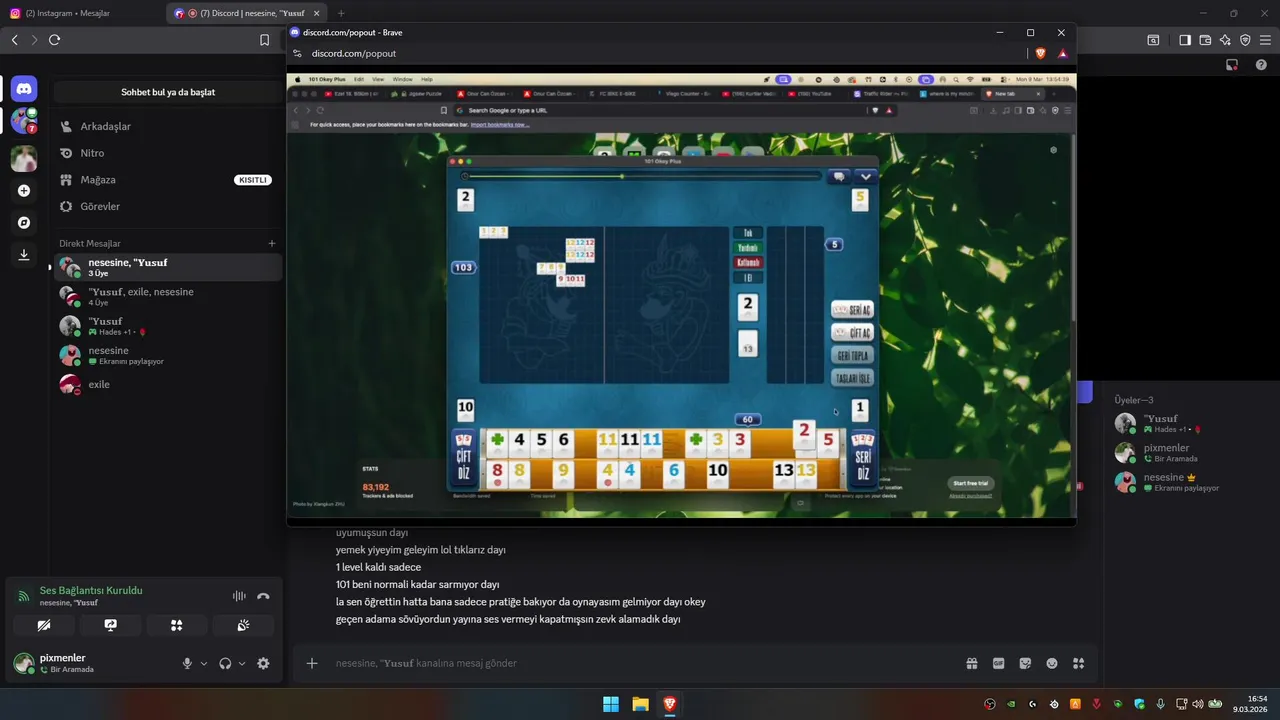Screen dimensions: 1280x720
Task: Switch to Discord nesesine browser tab
Action: pos(247,13)
